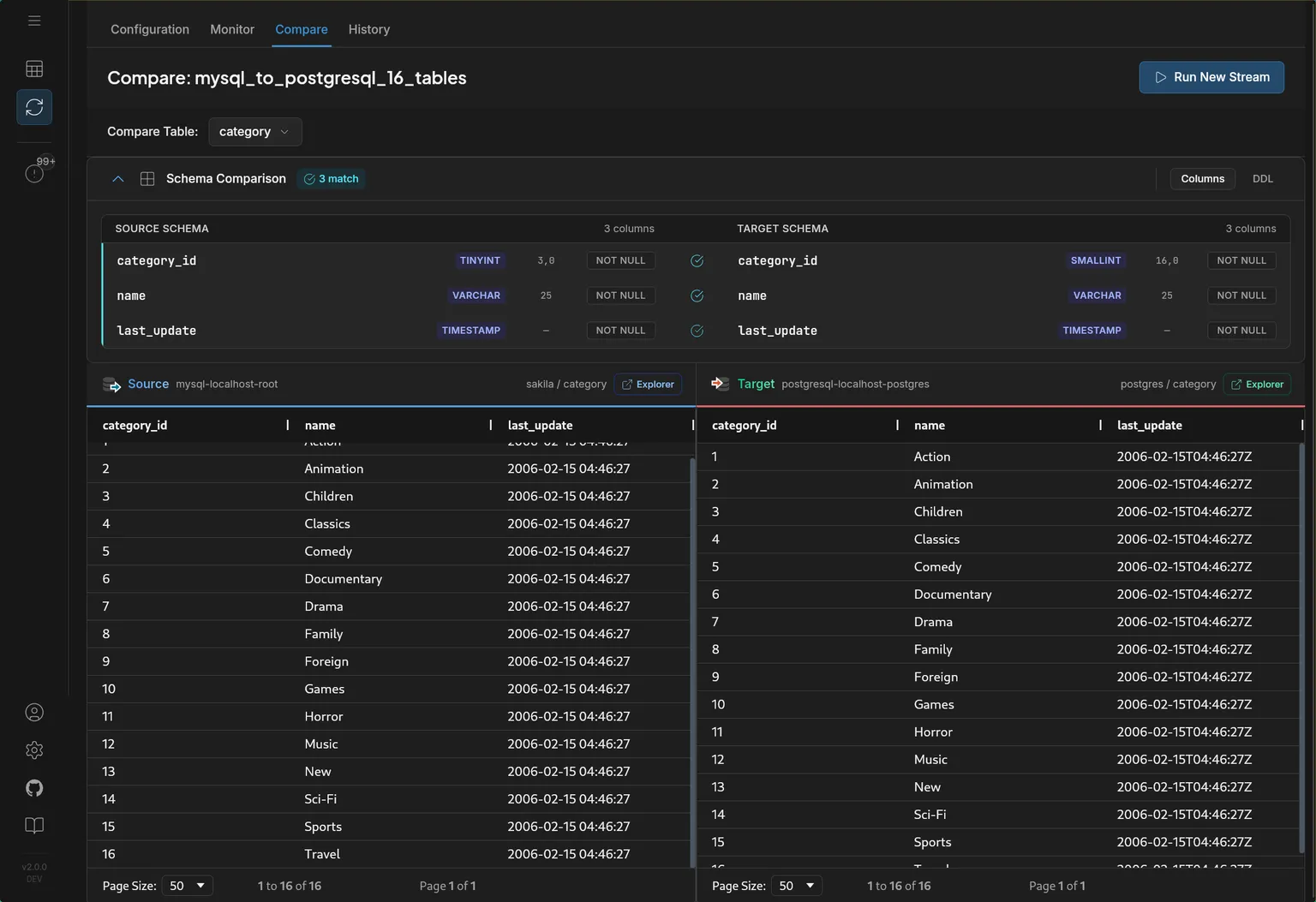Click the match check icon for category_id

[x=697, y=260]
